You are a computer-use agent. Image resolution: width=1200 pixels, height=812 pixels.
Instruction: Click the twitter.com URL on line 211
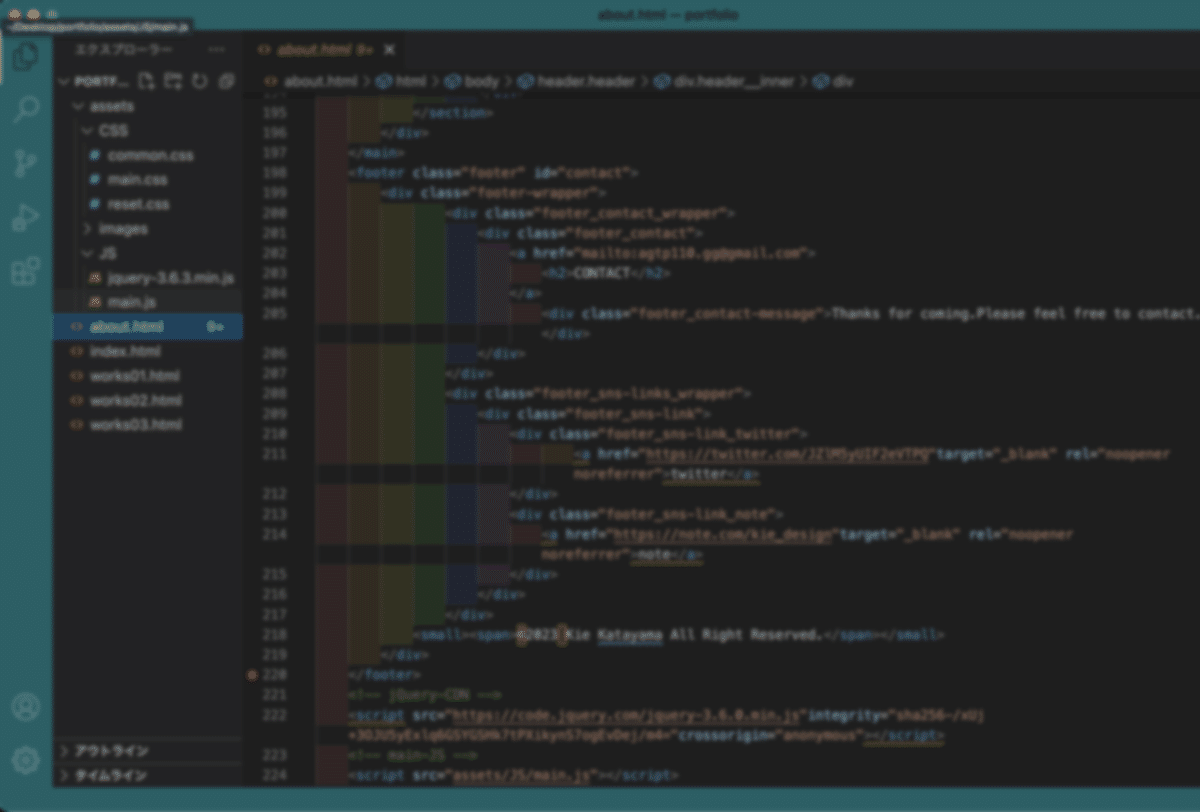[x=789, y=454]
